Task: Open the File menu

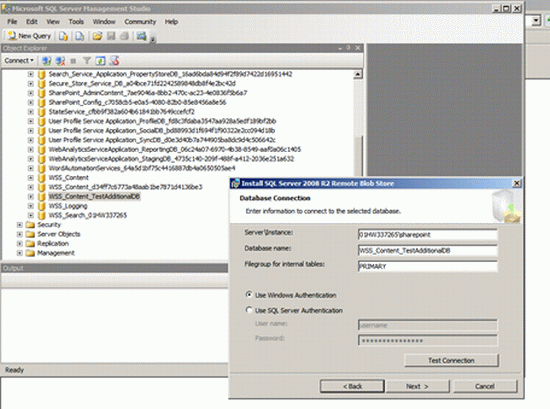Action: (12, 22)
